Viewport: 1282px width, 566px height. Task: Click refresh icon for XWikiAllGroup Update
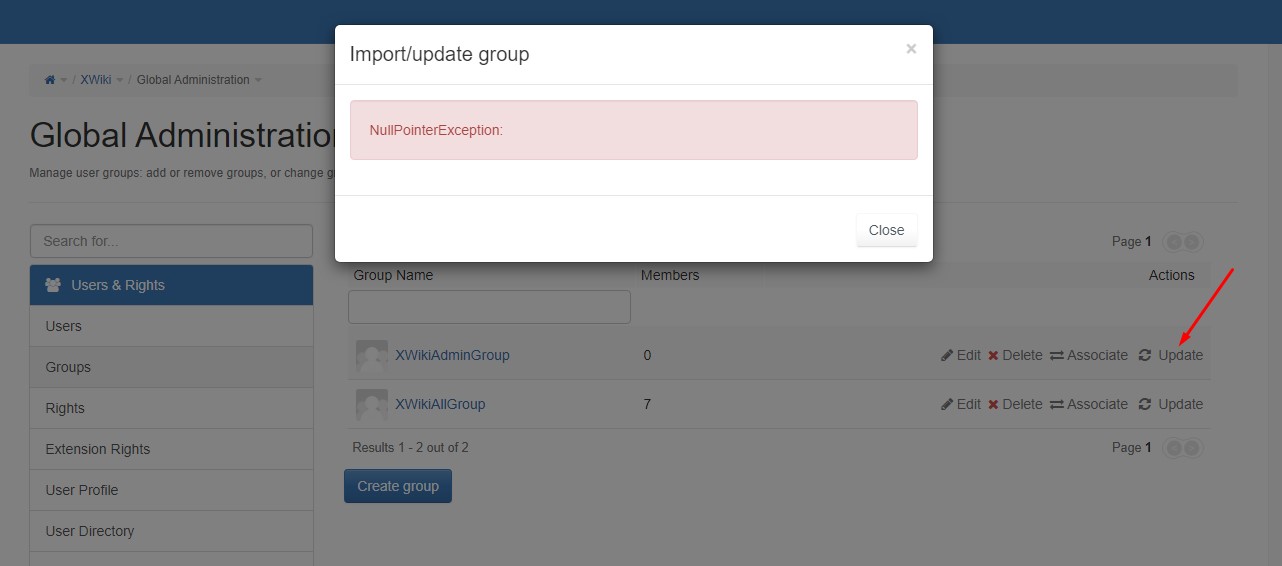1145,404
